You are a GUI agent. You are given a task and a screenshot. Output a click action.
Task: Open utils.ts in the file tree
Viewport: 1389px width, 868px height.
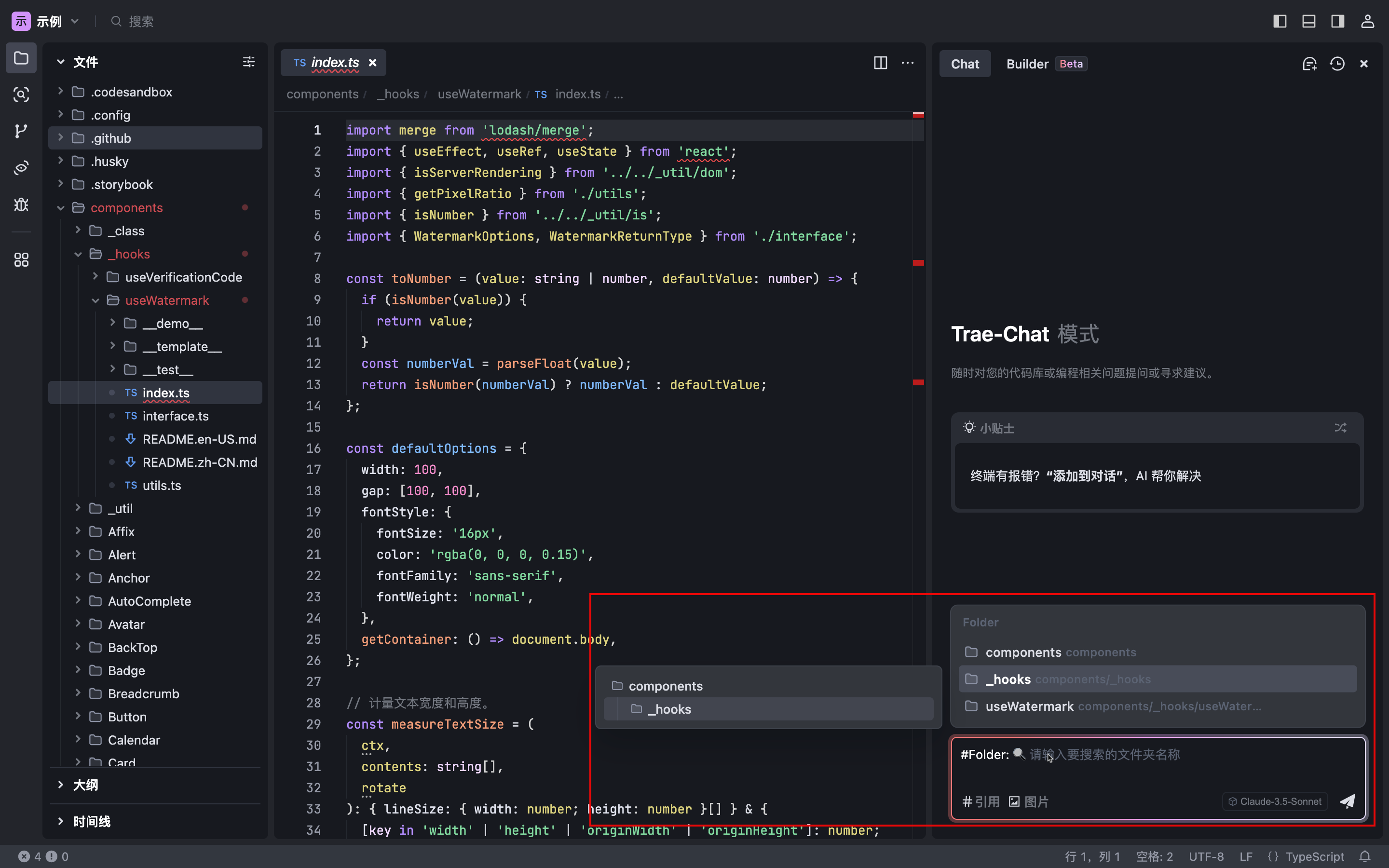coord(155,485)
